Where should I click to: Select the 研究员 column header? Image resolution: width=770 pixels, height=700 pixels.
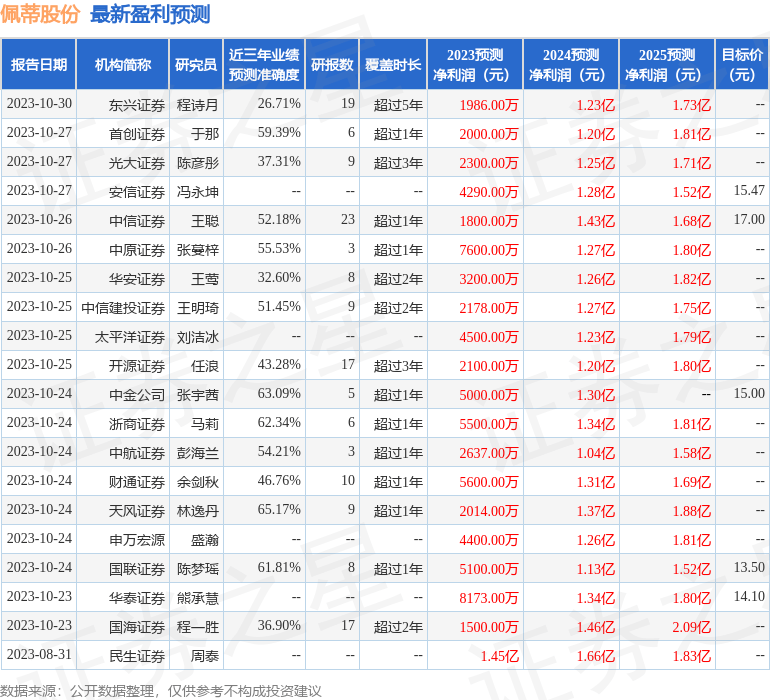196,65
